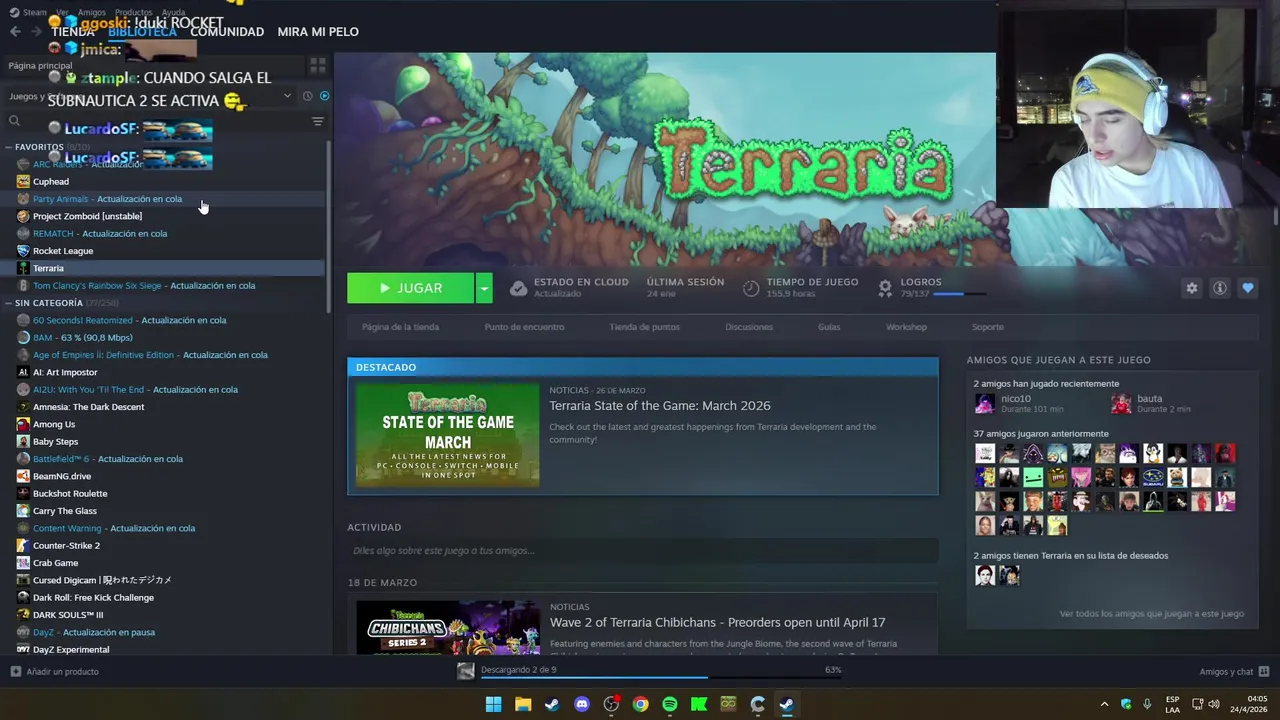1280x720 pixels.
Task: Click the achievements progress bar
Action: [960, 294]
